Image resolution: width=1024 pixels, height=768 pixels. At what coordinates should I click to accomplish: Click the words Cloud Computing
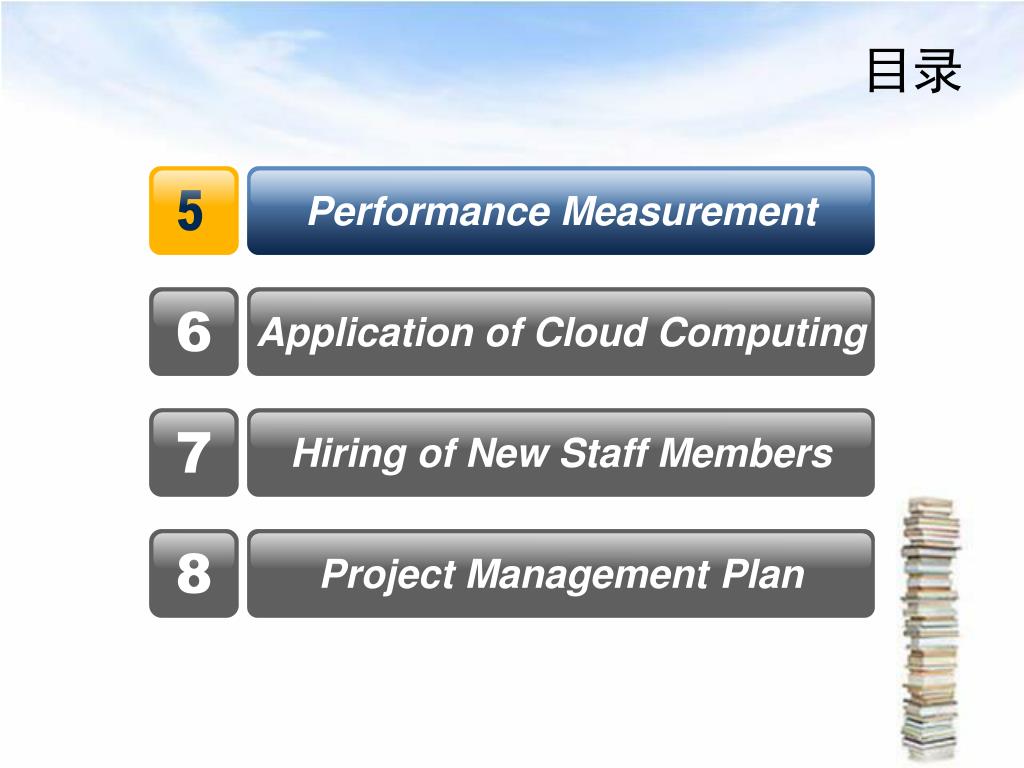pos(701,334)
